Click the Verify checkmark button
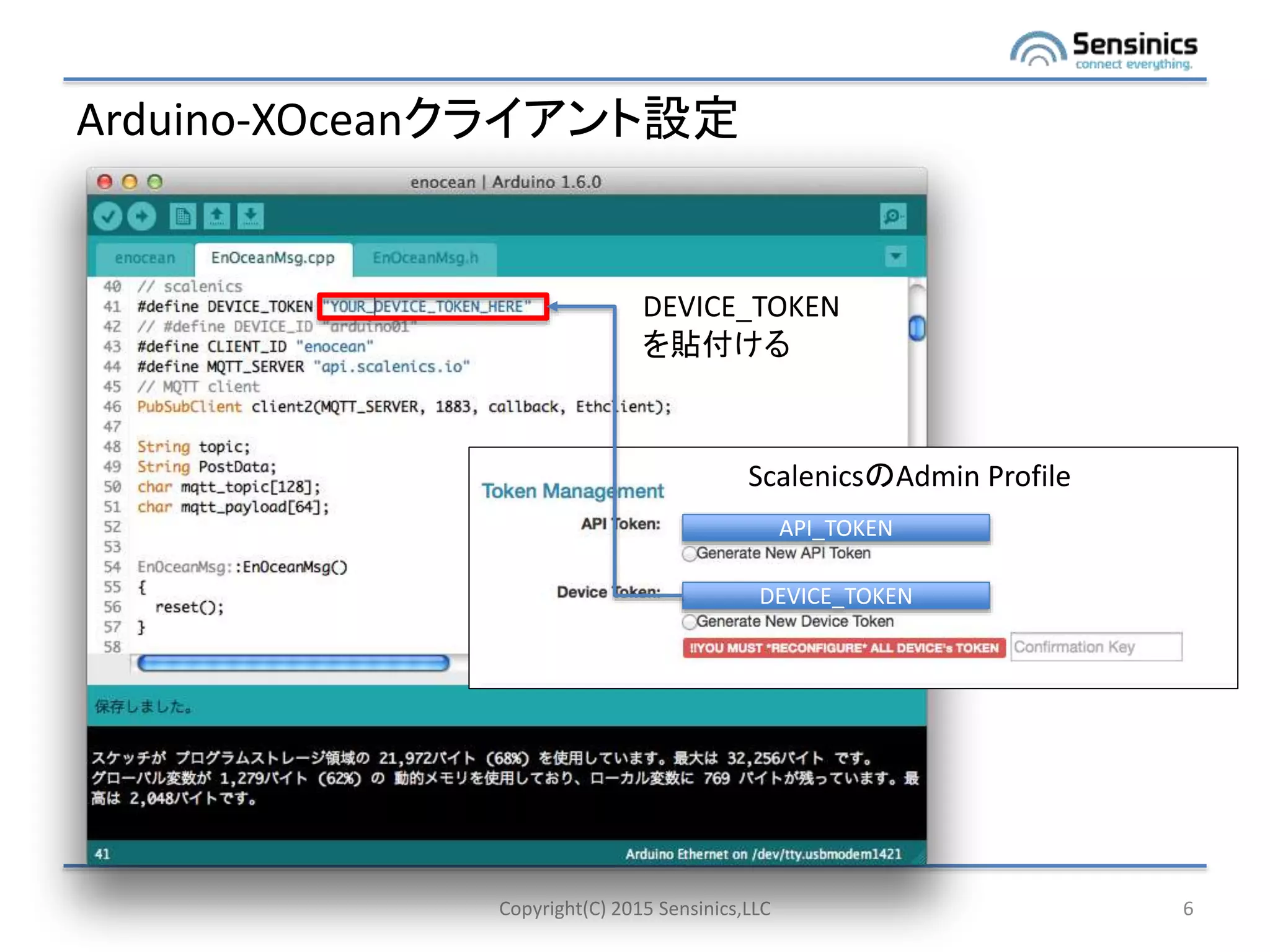Image resolution: width=1270 pixels, height=952 pixels. [x=108, y=216]
